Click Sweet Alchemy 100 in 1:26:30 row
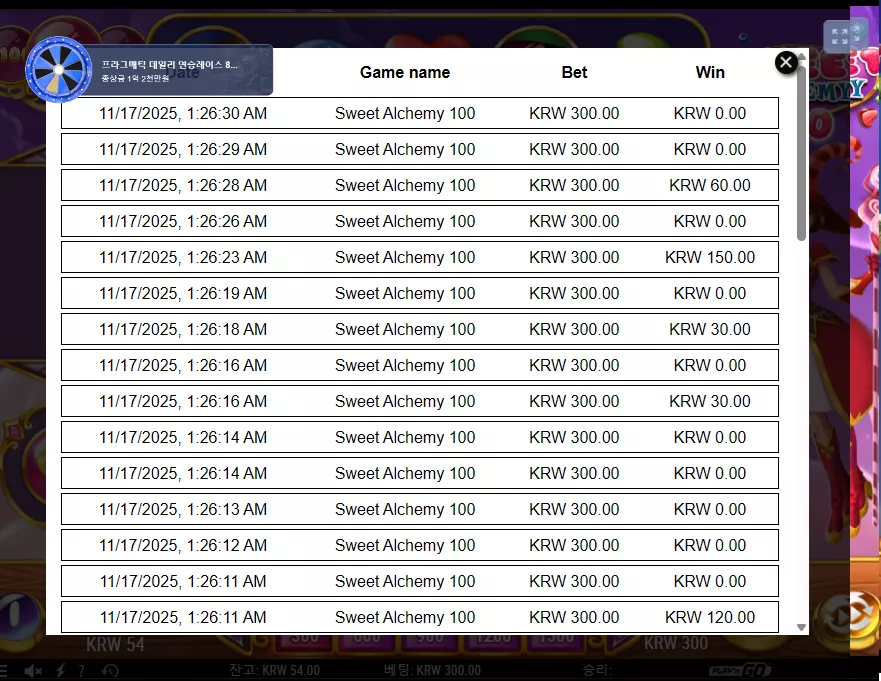Screen dimensions: 881x681 pos(405,114)
